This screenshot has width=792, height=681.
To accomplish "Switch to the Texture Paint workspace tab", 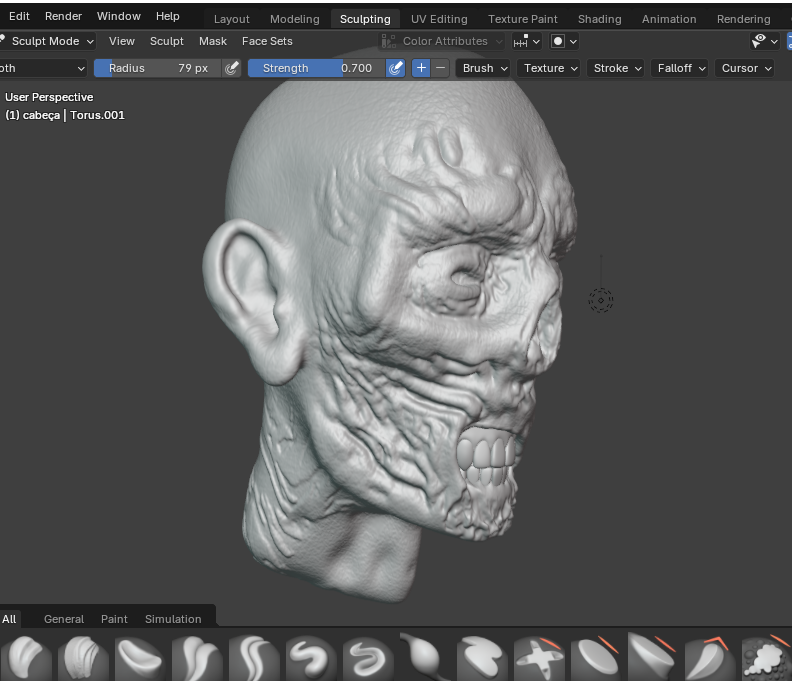I will pyautogui.click(x=522, y=19).
